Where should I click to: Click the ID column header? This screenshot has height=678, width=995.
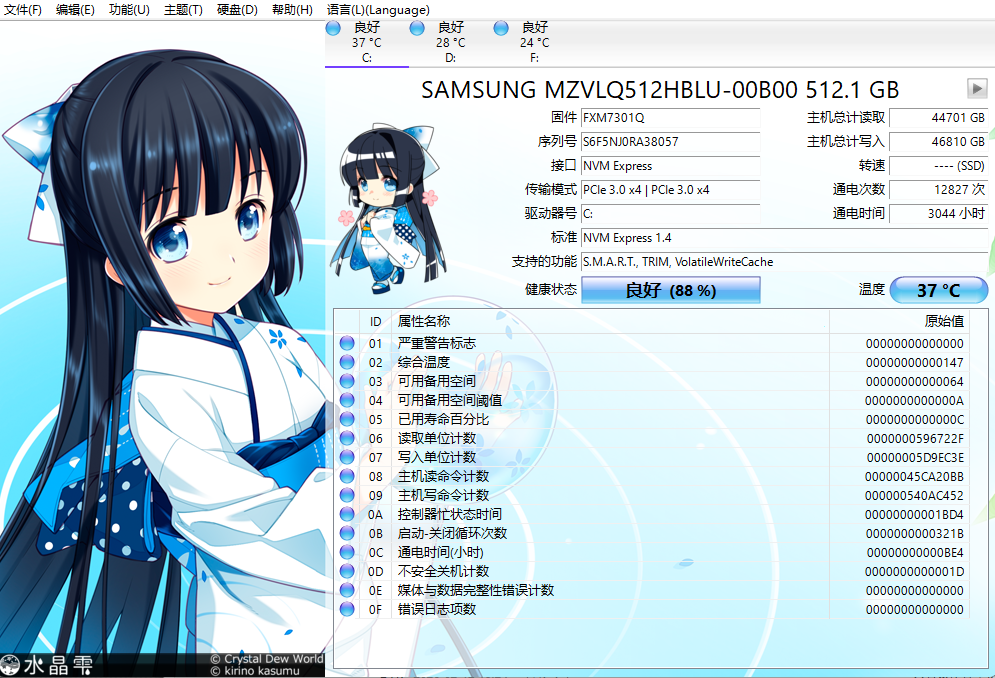pyautogui.click(x=376, y=321)
